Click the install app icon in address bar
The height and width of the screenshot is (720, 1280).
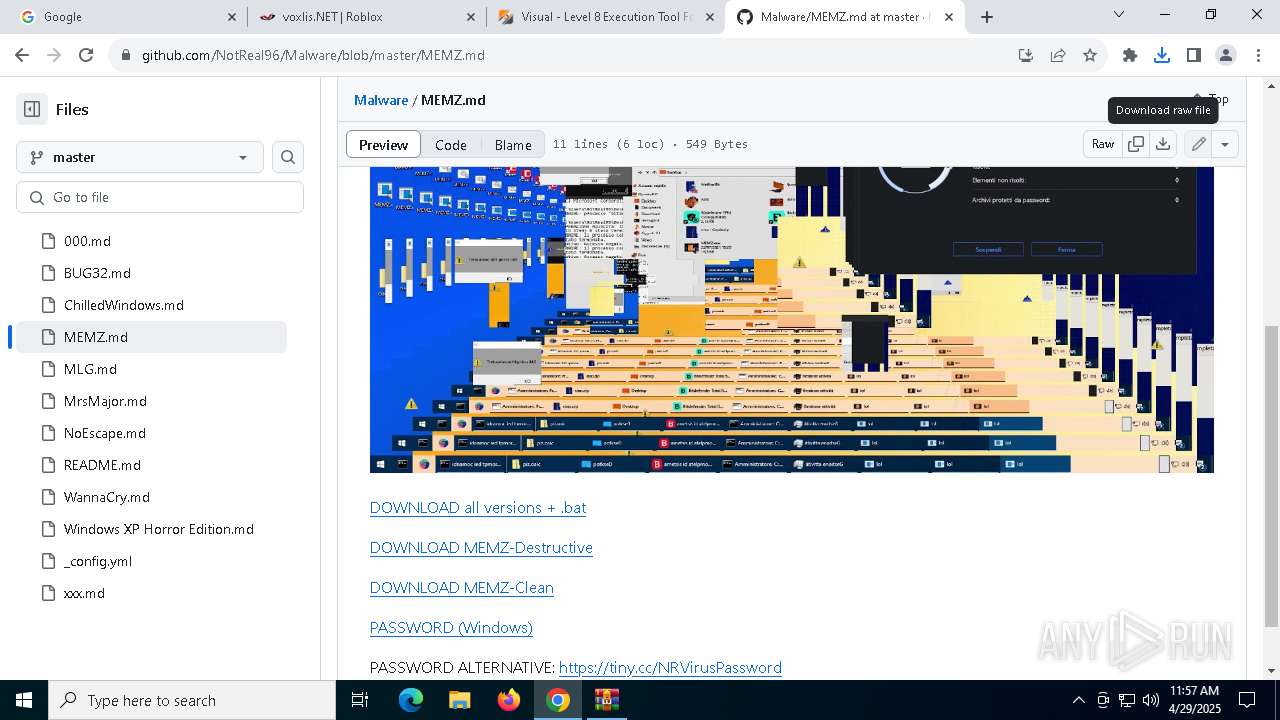[1026, 56]
